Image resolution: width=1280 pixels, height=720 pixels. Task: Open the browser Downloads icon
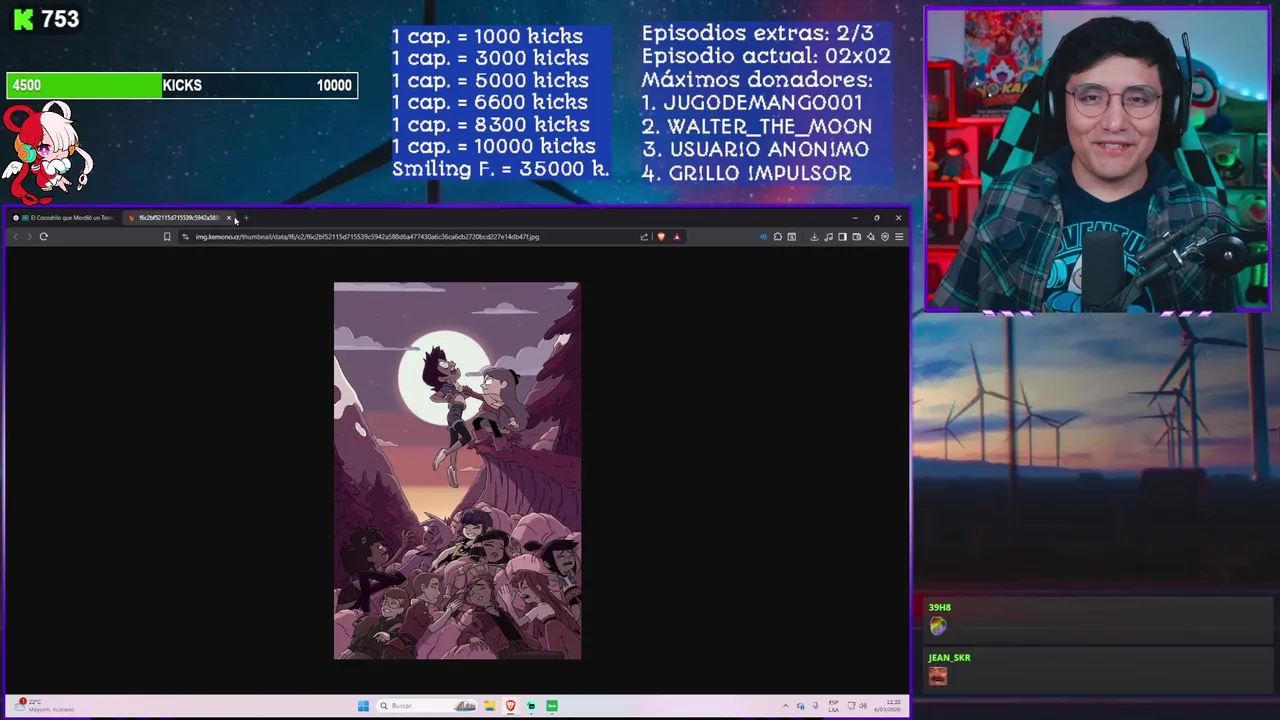coord(814,237)
